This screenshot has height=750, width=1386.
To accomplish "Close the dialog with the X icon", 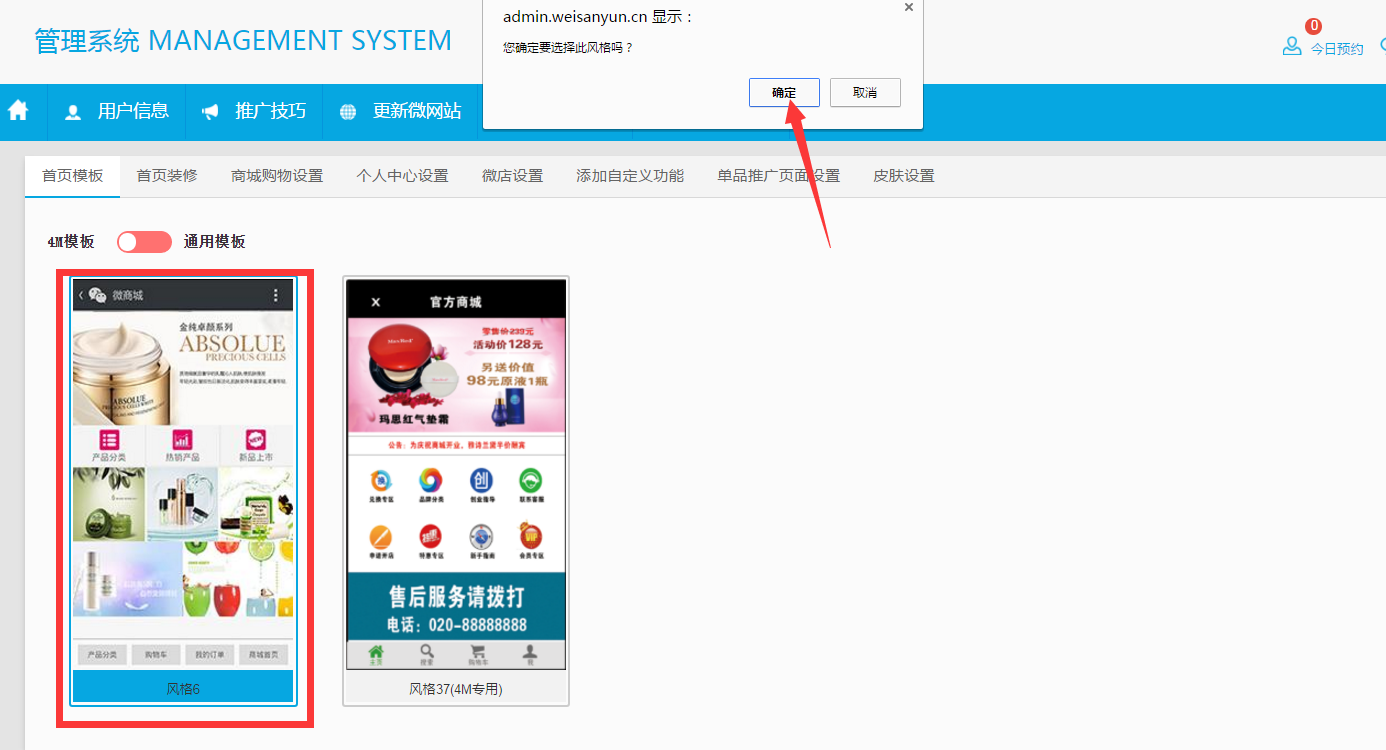I will pos(908,7).
